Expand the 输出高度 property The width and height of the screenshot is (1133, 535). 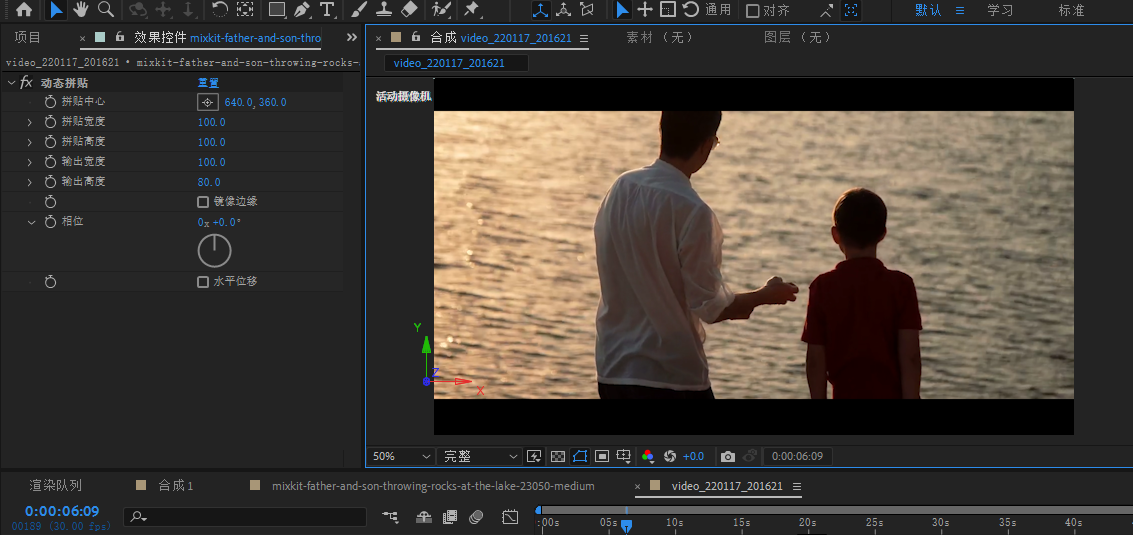30,182
